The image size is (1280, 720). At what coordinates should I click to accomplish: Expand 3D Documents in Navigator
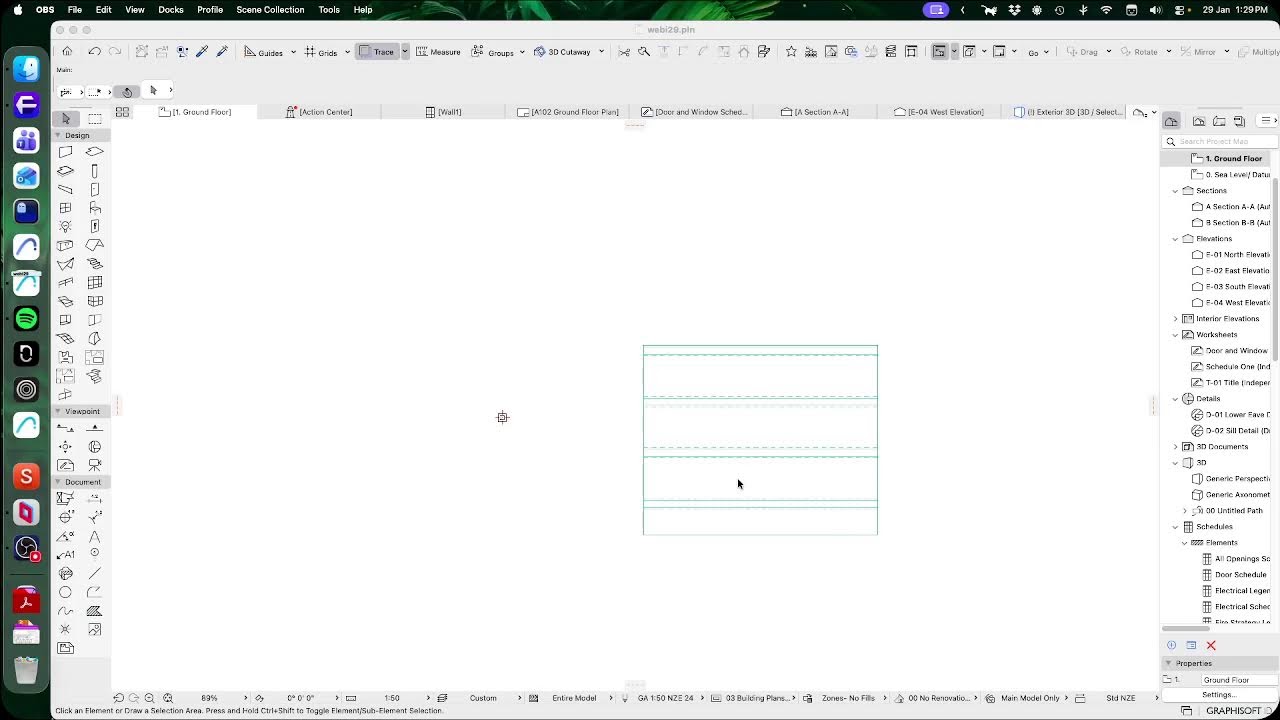1176,447
